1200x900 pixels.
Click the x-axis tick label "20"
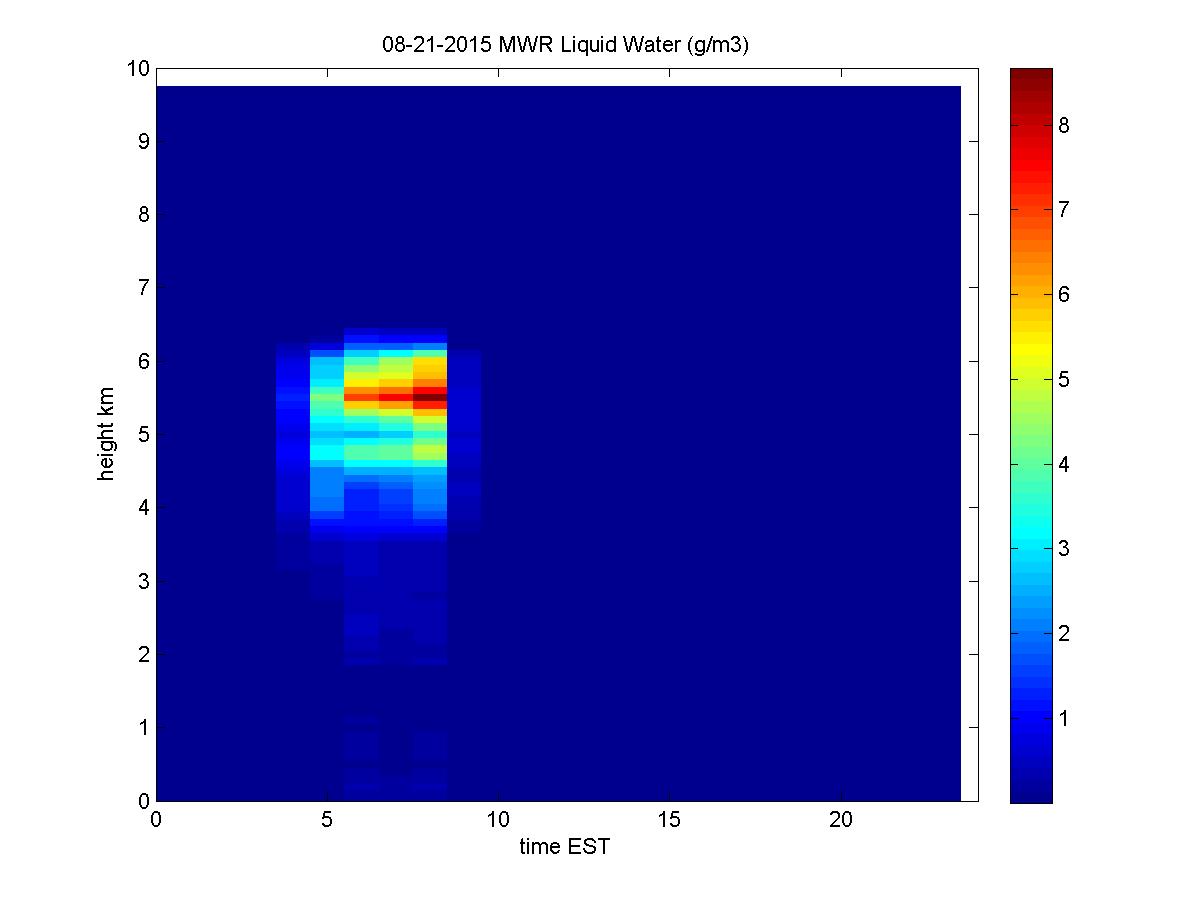point(841,818)
